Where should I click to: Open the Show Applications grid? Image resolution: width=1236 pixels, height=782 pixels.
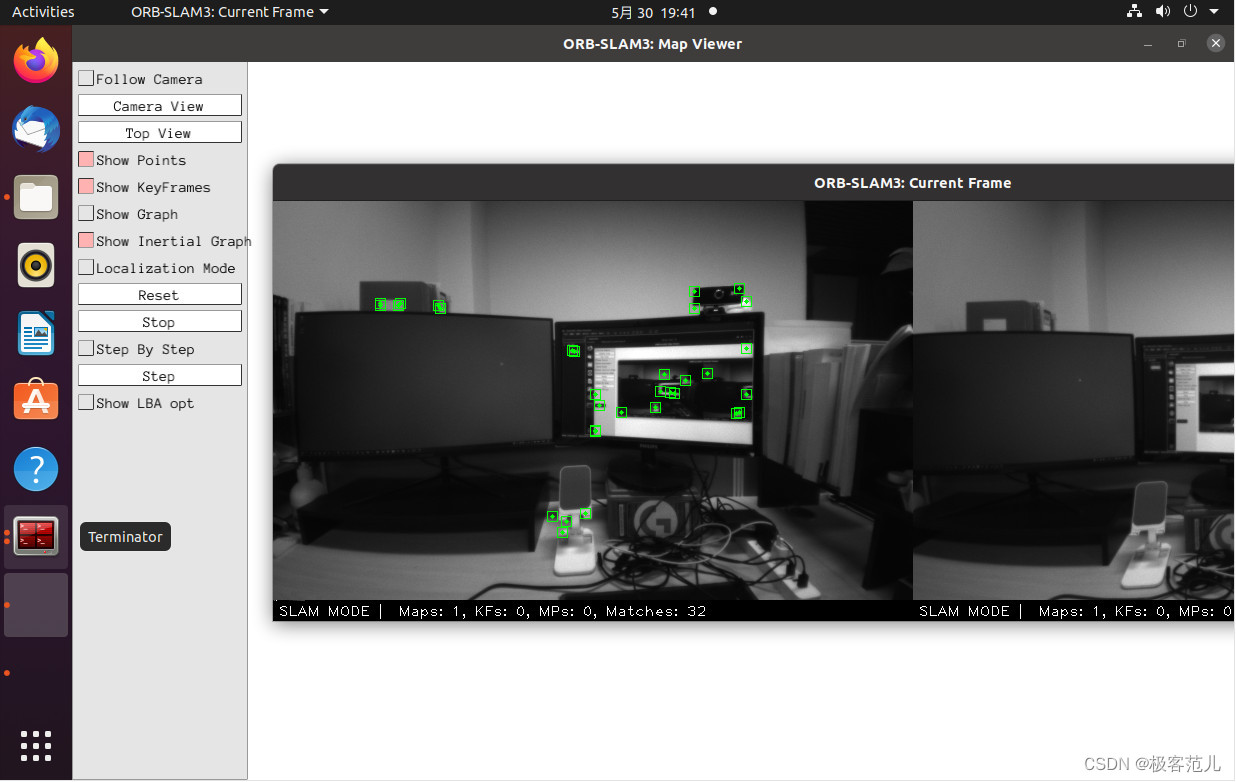point(36,746)
